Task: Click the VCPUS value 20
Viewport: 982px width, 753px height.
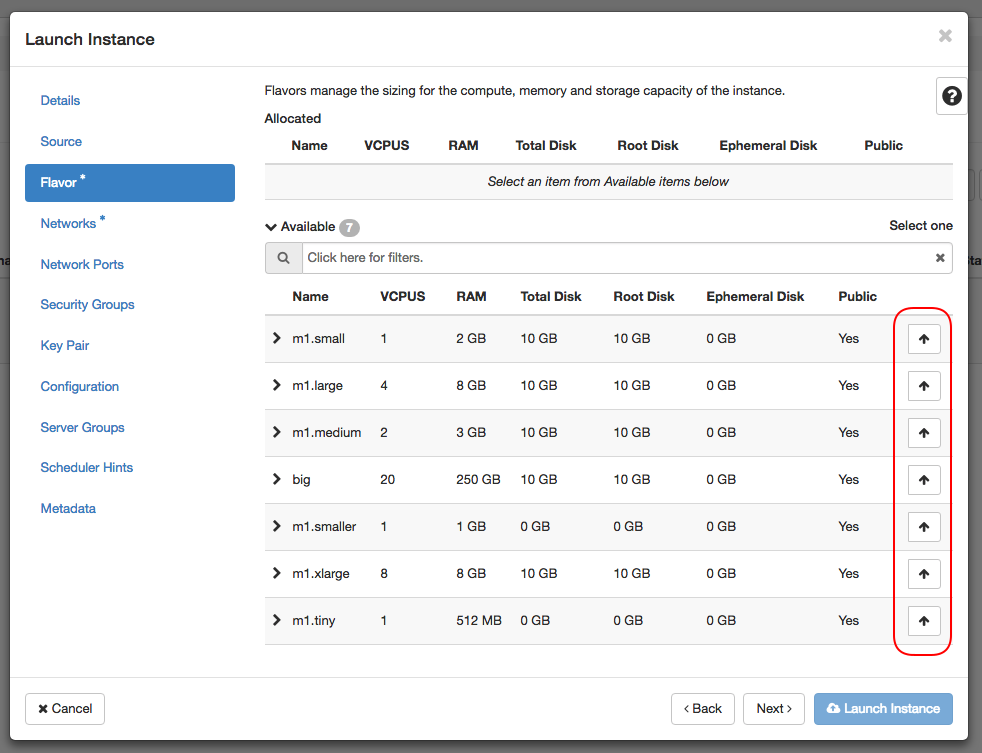Action: click(x=387, y=479)
